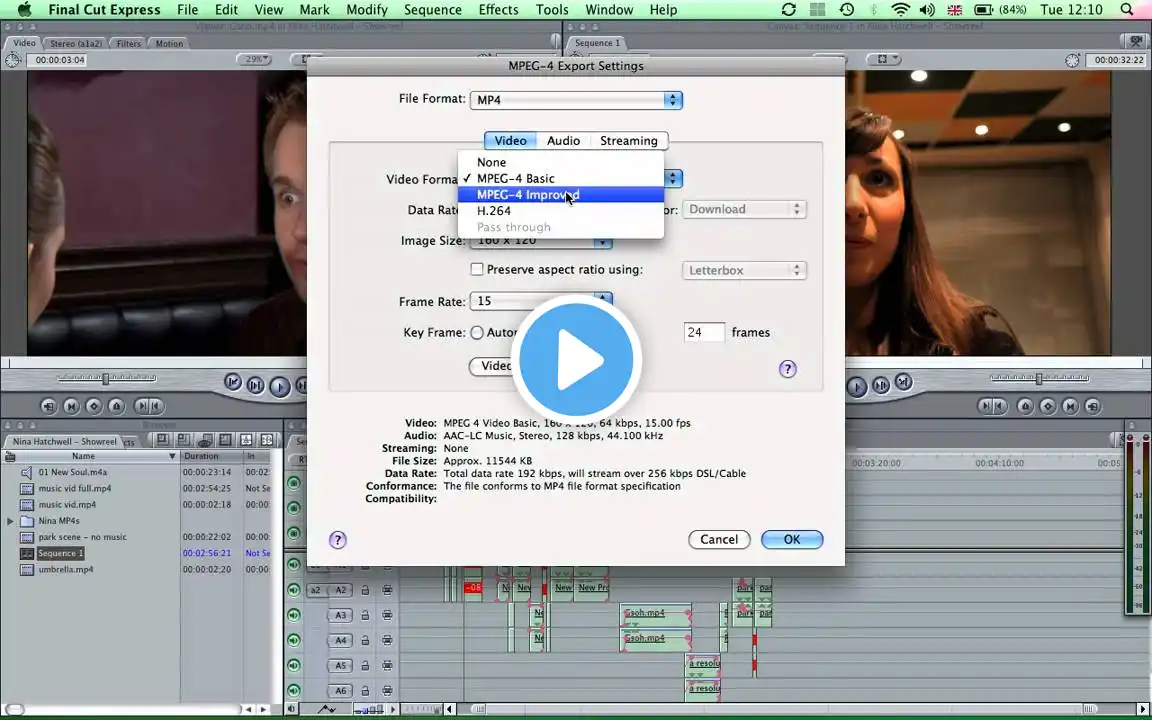
Task: Open Canvas view options dropdown
Action: point(883,60)
